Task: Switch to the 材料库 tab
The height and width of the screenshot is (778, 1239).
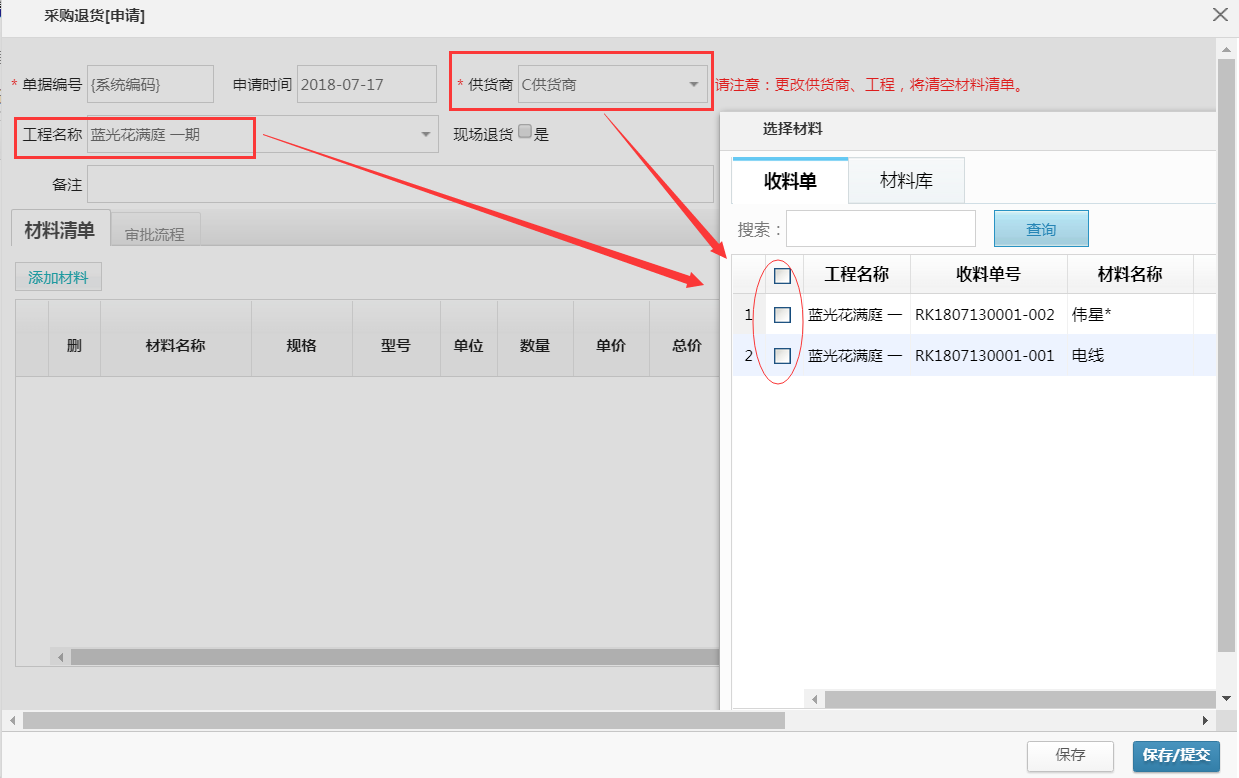Action: pyautogui.click(x=906, y=181)
